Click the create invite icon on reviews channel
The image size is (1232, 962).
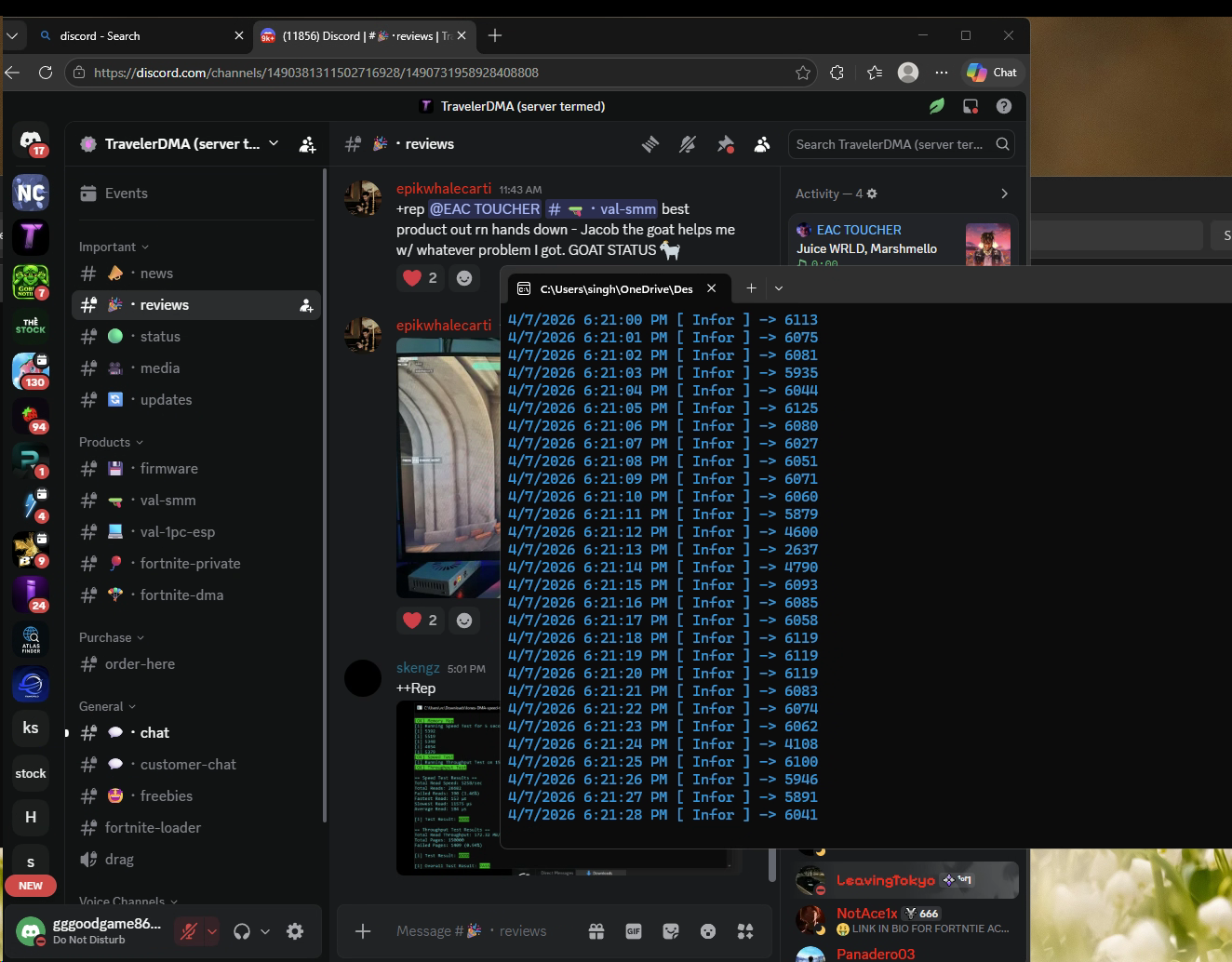click(x=306, y=305)
